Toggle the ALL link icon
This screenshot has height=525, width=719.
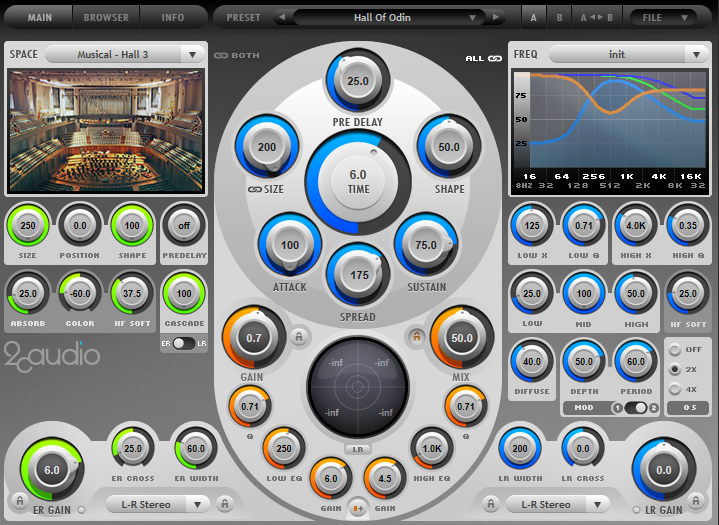[x=495, y=58]
